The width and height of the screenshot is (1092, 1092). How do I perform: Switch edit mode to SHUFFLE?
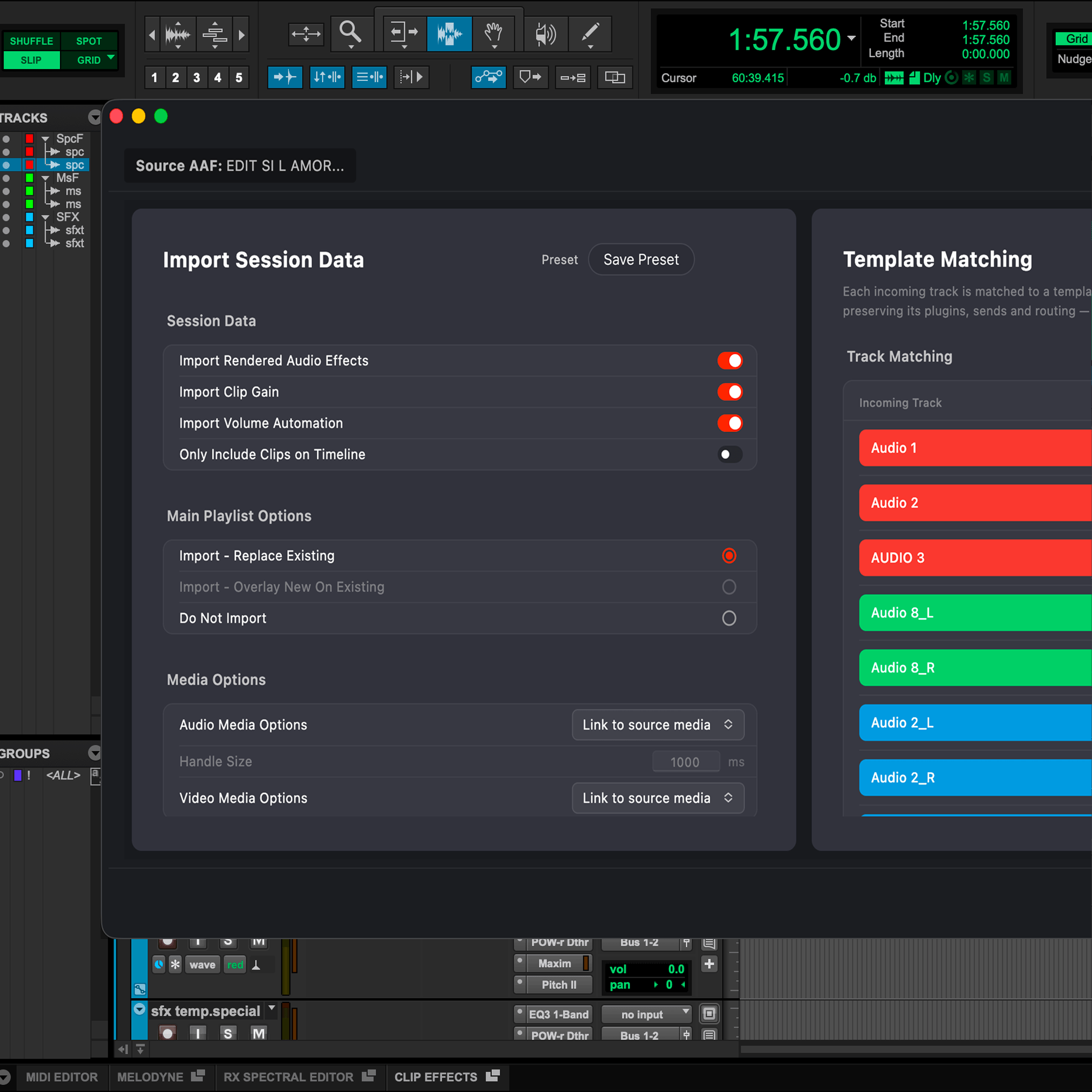(31, 40)
